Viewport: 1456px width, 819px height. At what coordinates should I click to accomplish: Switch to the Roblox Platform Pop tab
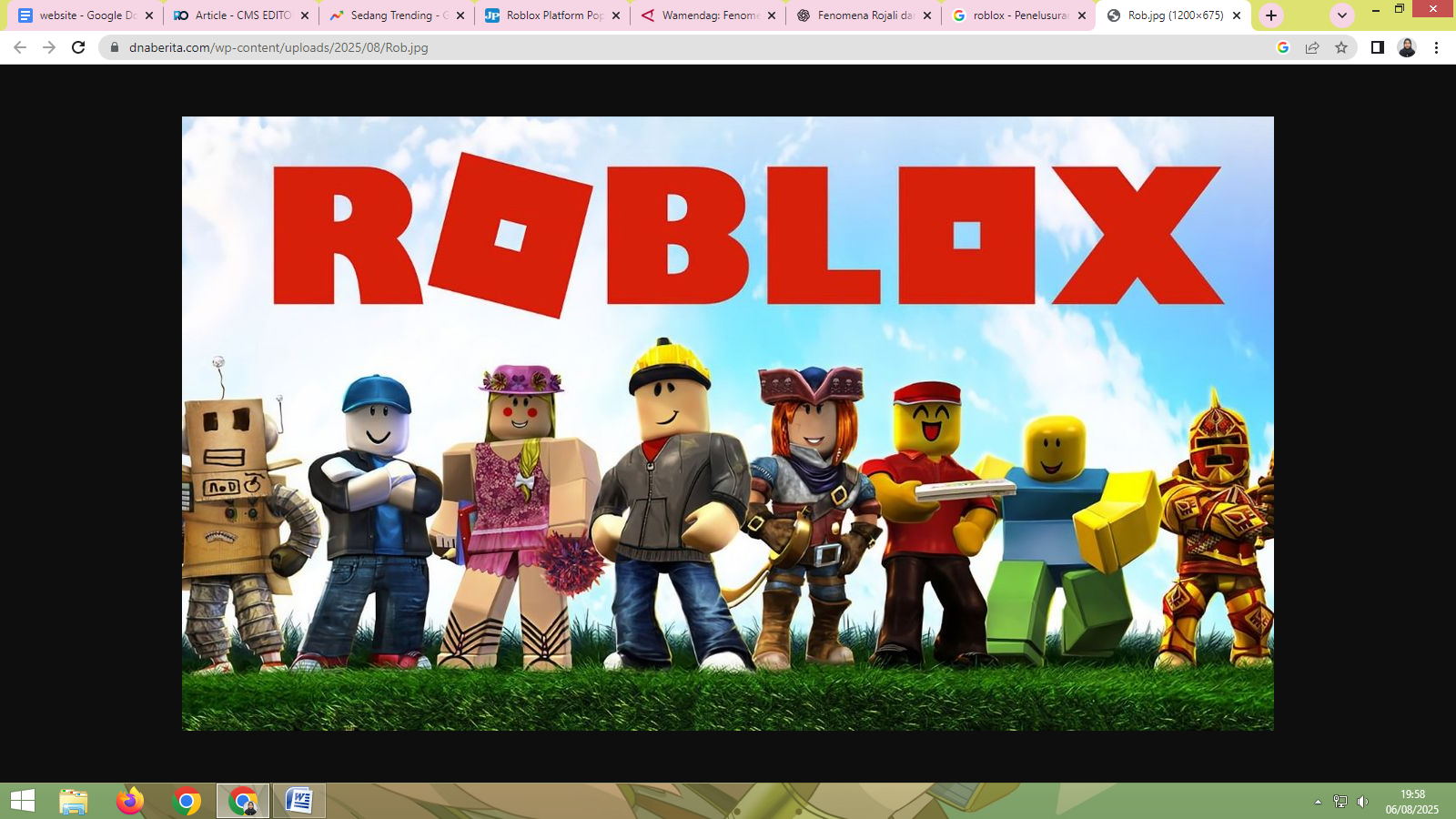tap(553, 15)
